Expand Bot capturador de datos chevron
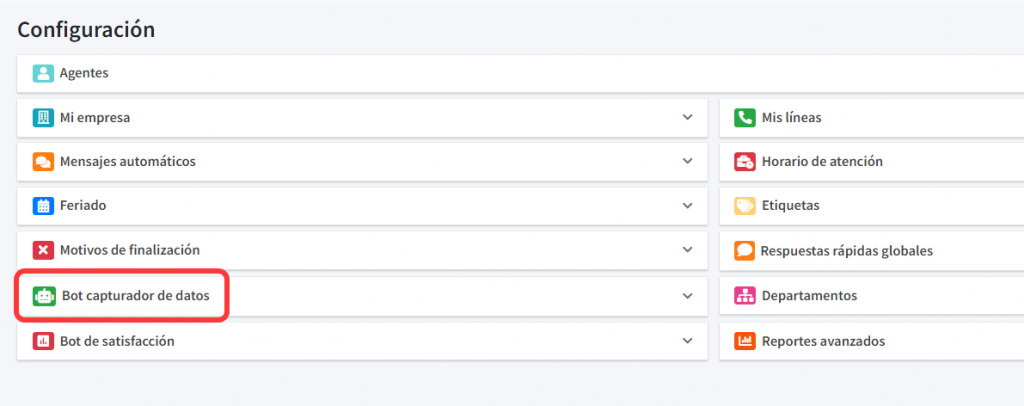 pyautogui.click(x=687, y=296)
